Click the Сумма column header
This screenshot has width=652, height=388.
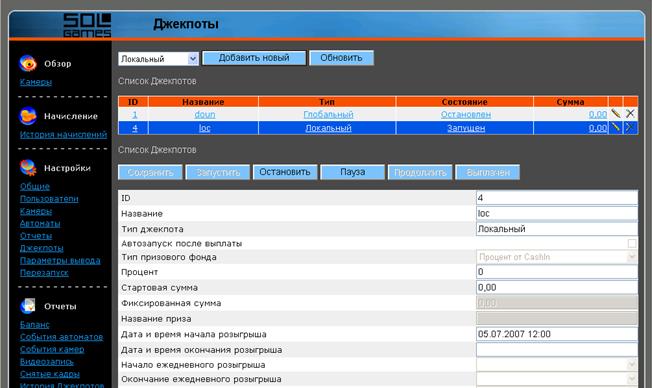pyautogui.click(x=570, y=102)
